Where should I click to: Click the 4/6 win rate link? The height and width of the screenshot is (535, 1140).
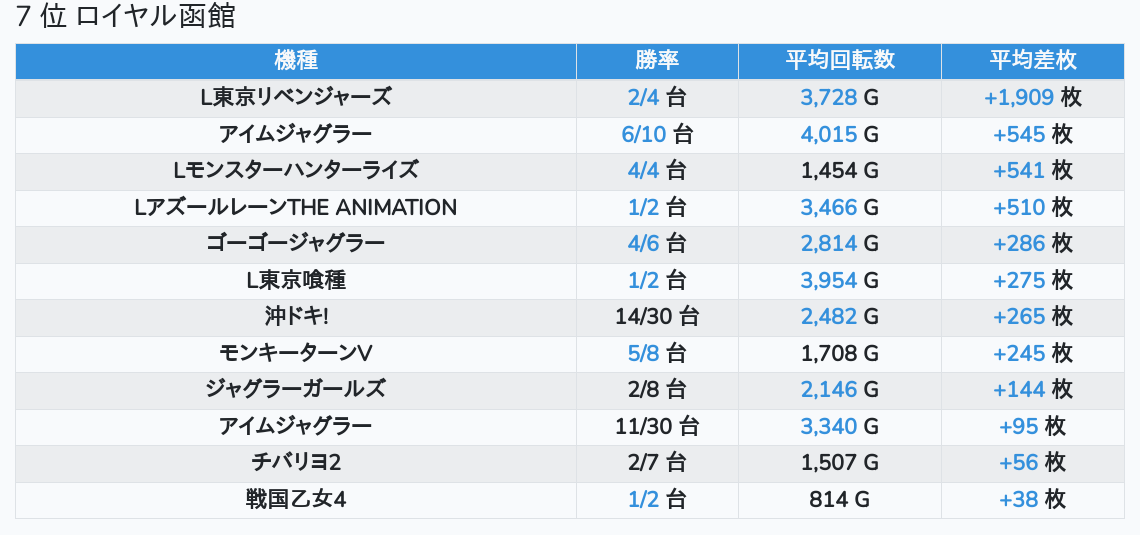tap(644, 244)
